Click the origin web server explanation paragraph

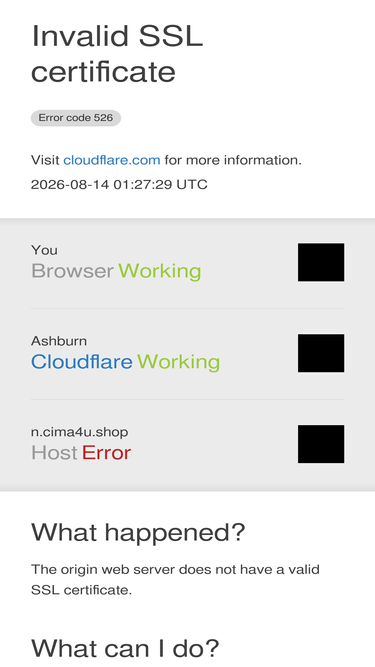click(x=175, y=579)
